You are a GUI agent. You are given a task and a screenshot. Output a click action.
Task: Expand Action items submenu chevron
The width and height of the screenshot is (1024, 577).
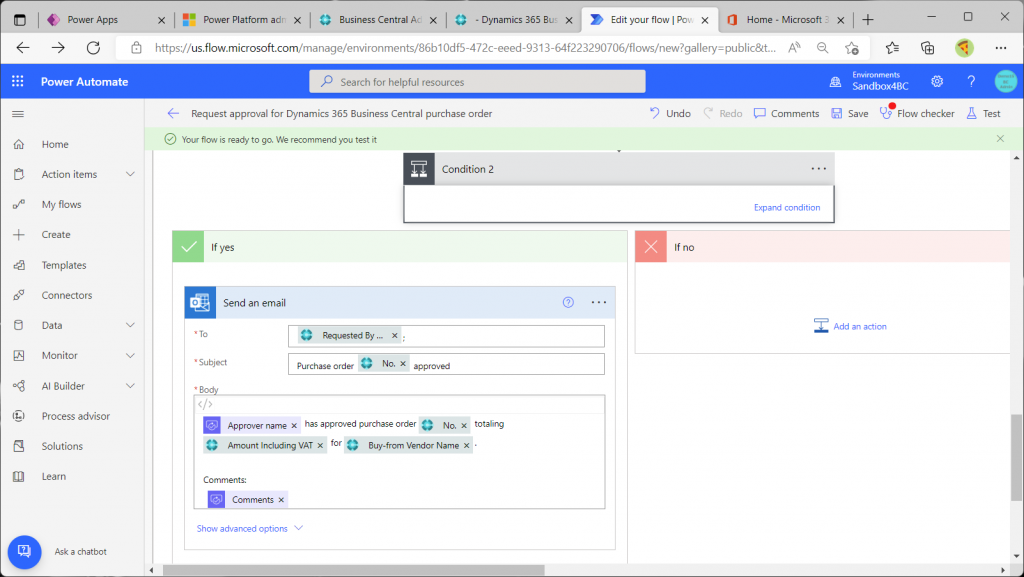pos(130,174)
